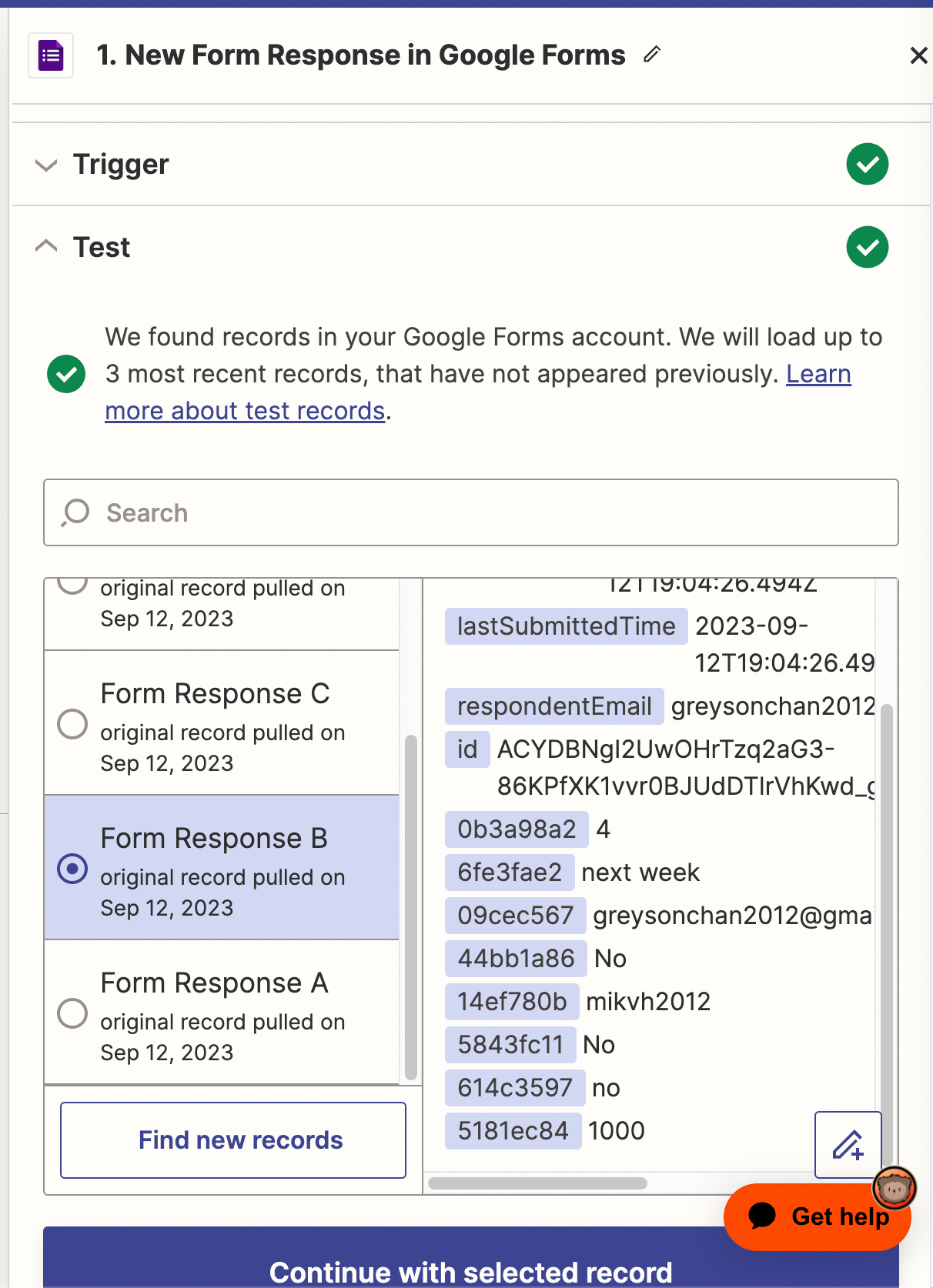This screenshot has height=1288, width=933.
Task: Select Form Response A radio button
Action: (72, 1013)
